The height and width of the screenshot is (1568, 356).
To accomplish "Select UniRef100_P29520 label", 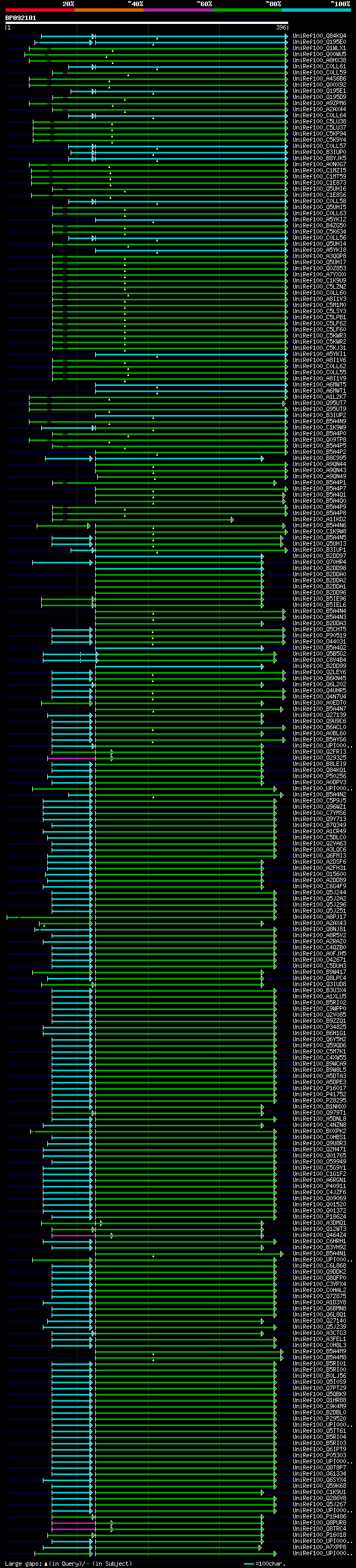I will coord(319,1419).
